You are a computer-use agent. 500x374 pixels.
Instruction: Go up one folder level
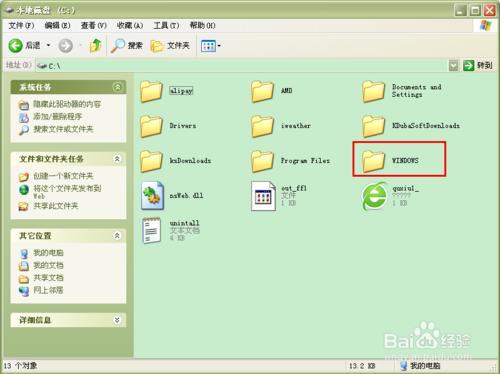tap(95, 46)
